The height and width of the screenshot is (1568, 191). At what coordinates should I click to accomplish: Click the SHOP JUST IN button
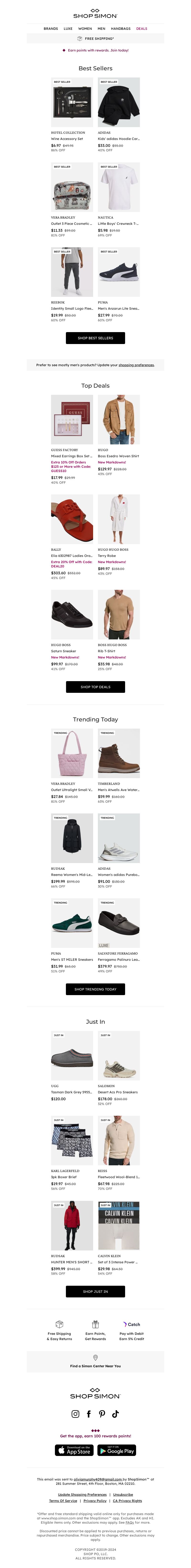click(x=95, y=1291)
